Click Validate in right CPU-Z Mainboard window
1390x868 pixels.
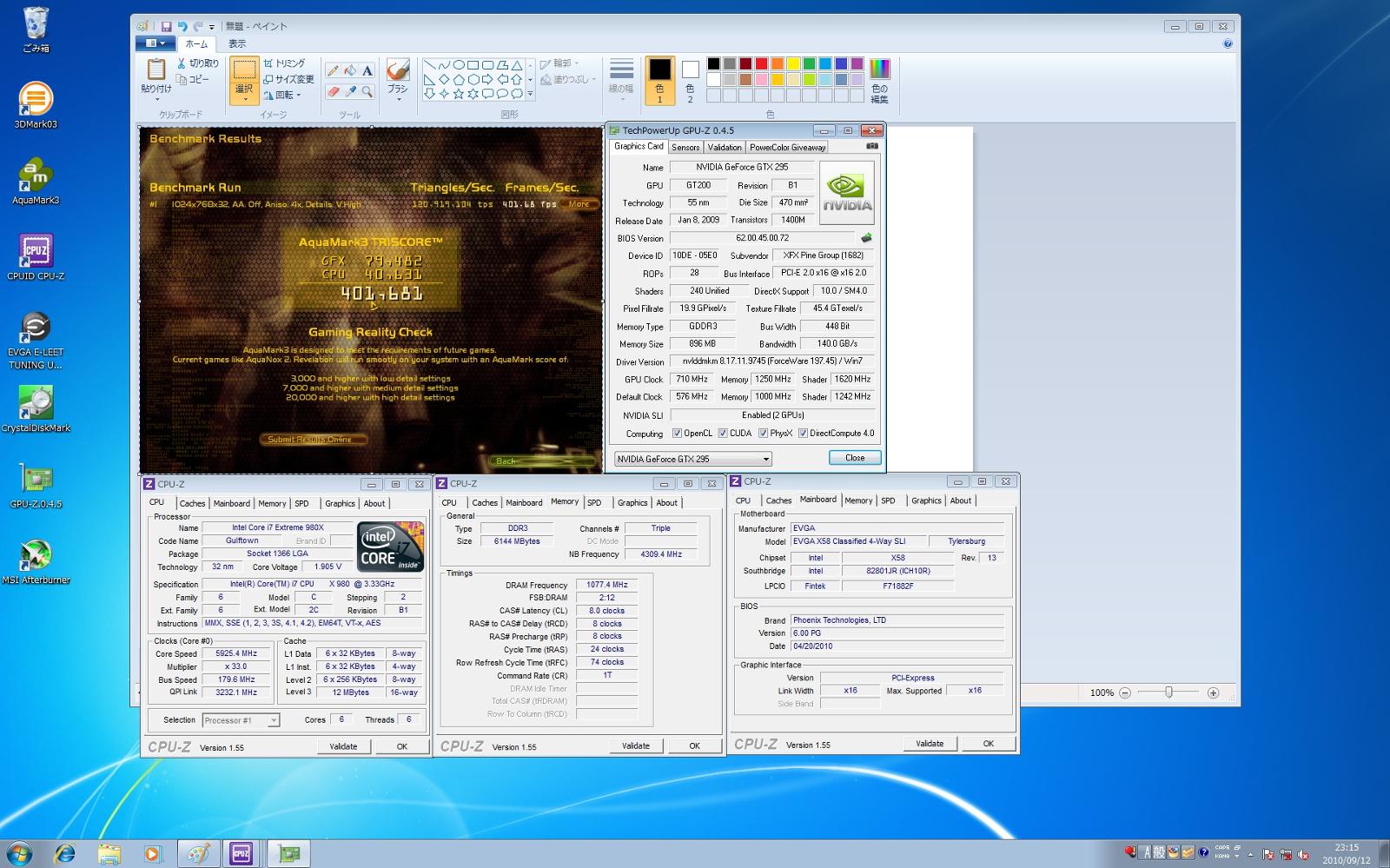[930, 744]
